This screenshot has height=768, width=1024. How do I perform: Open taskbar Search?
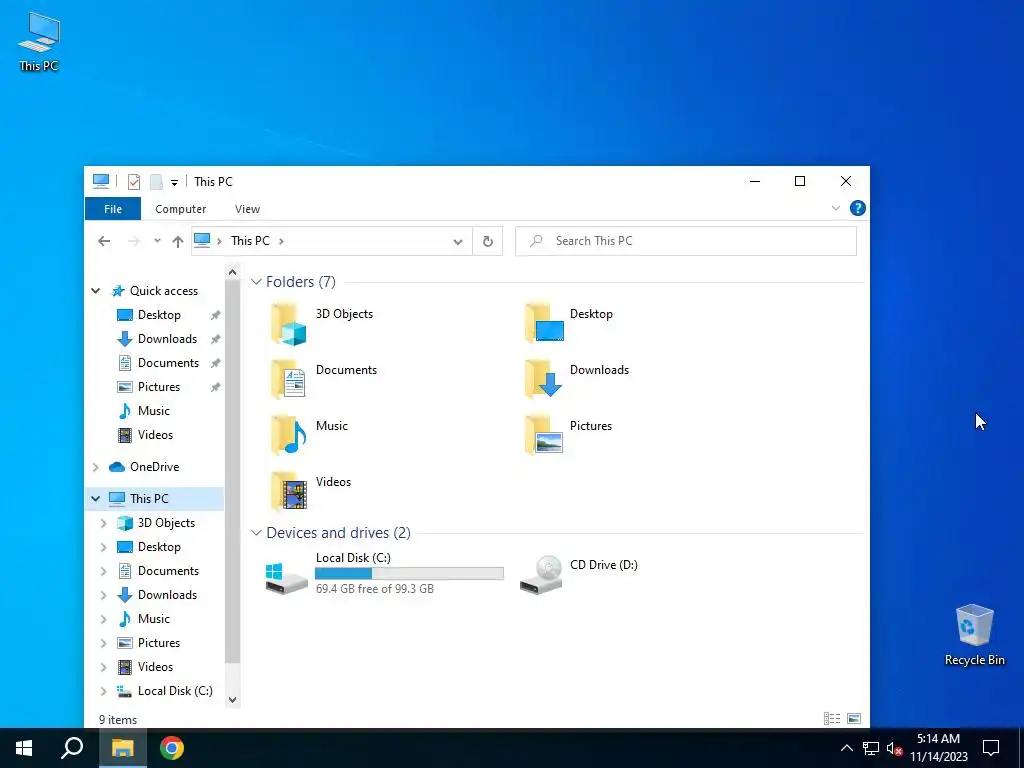[72, 748]
